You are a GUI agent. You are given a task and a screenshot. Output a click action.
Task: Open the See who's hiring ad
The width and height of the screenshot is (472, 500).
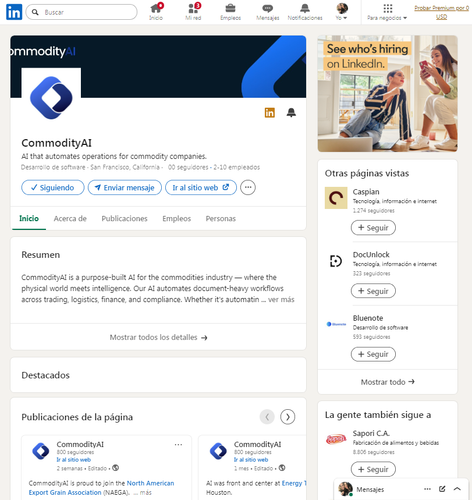coord(387,94)
